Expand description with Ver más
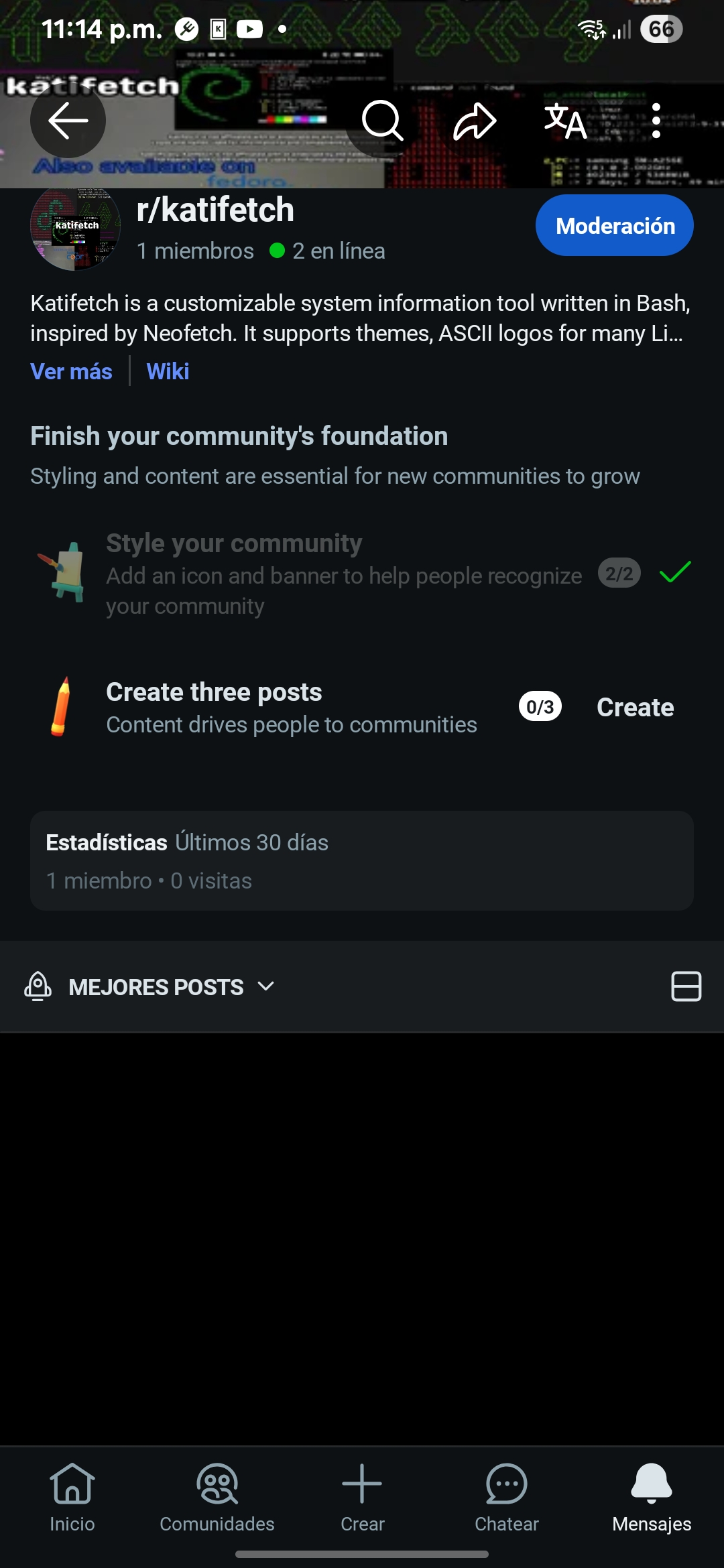The width and height of the screenshot is (724, 1568). tap(71, 371)
